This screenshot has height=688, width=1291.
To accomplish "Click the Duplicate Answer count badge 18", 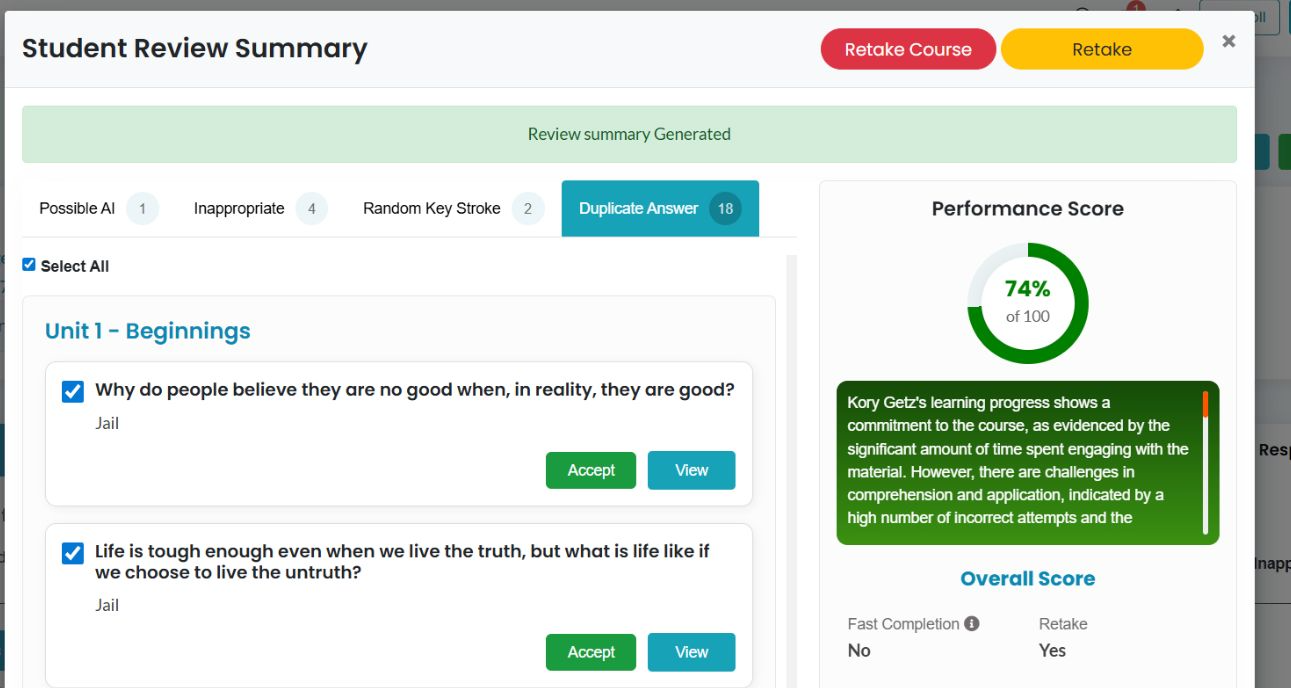I will [x=726, y=209].
